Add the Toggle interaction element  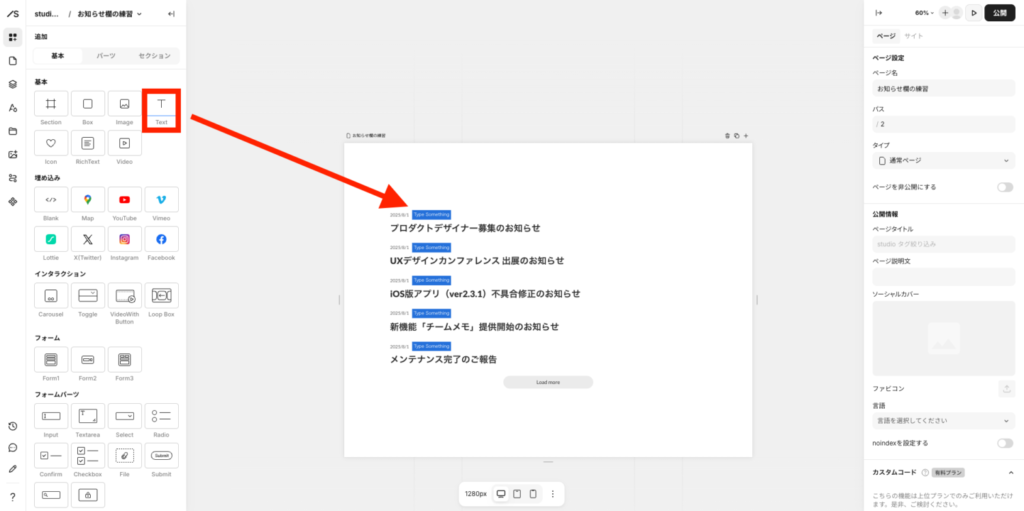click(88, 296)
